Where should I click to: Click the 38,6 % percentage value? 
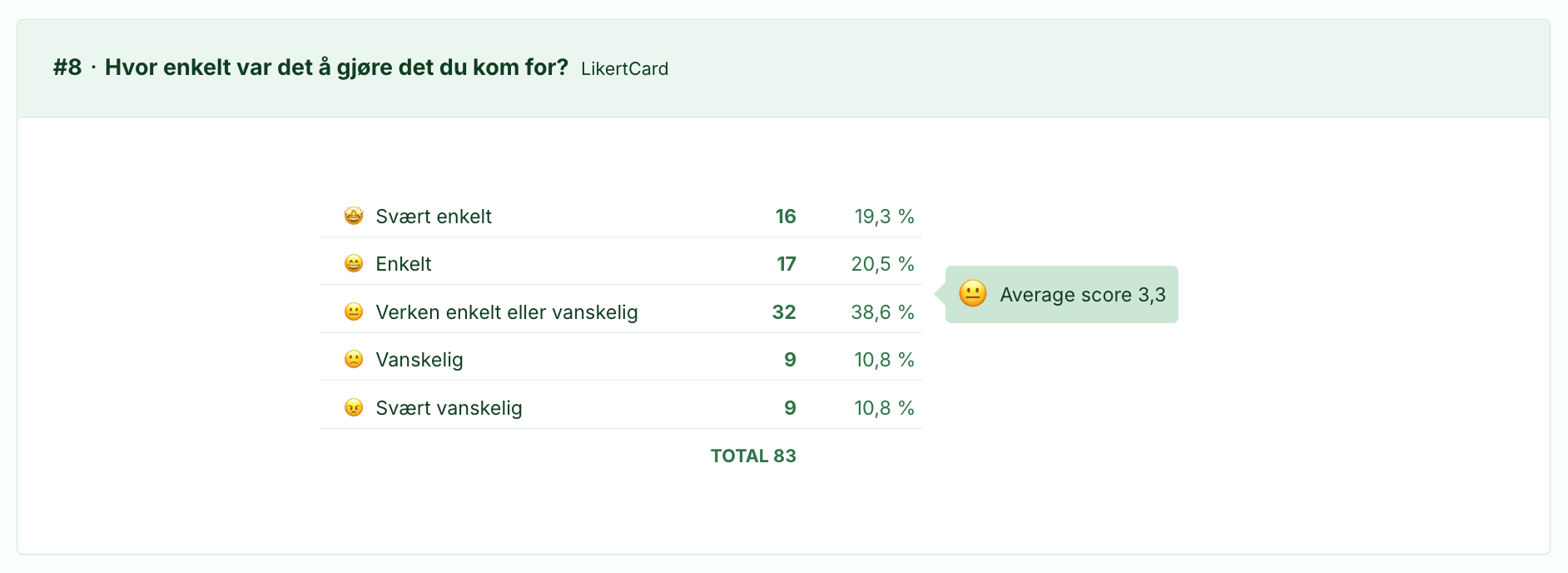click(x=882, y=312)
